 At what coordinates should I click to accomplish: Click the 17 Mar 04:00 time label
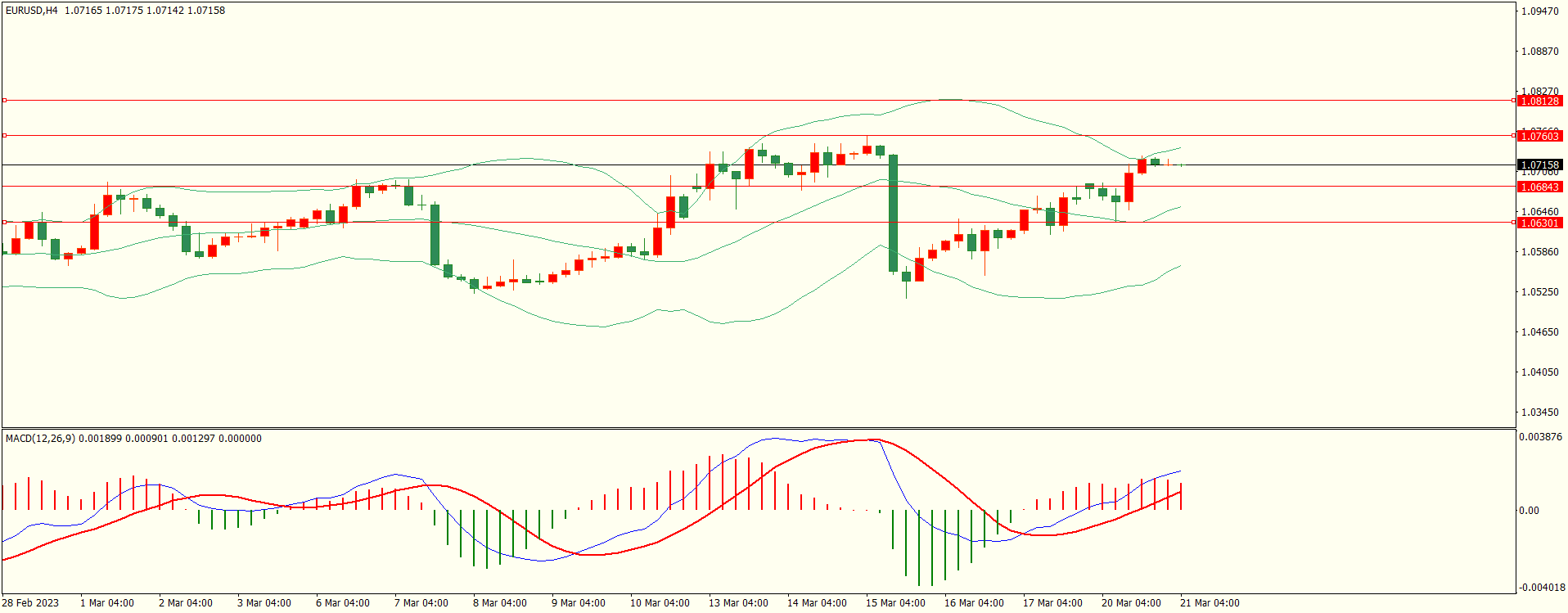coord(1052,603)
